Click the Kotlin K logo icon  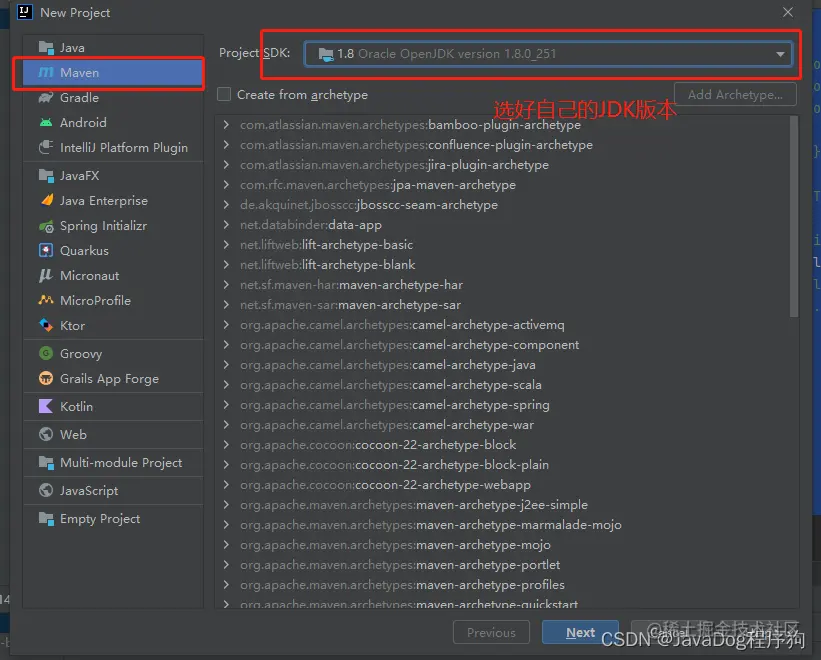pos(46,406)
